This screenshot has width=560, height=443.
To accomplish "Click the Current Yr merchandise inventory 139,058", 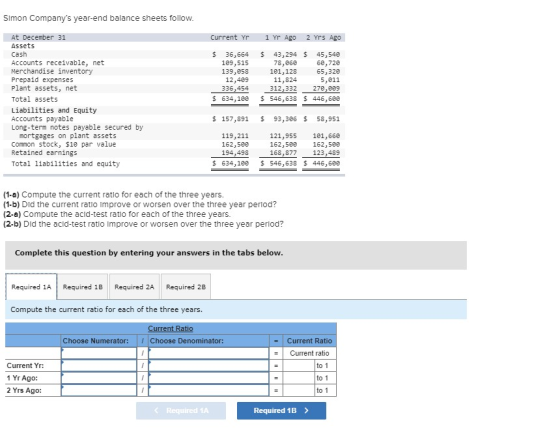I will (235, 71).
